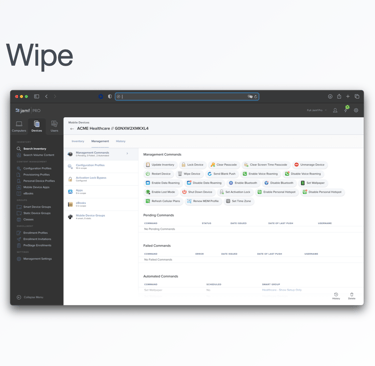Select the Apps list row
Screen dimensions: 375x366
101,192
